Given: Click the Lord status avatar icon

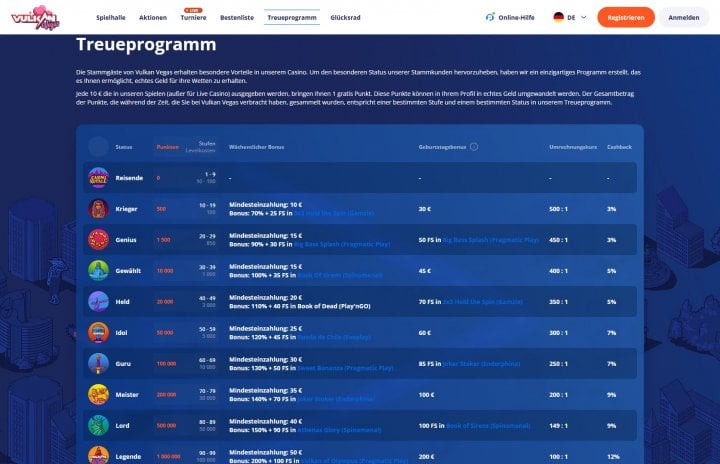Looking at the screenshot, I should (98, 425).
